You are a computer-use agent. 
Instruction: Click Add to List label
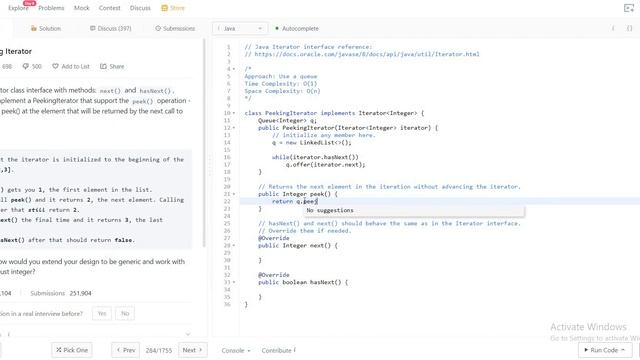tap(76, 66)
